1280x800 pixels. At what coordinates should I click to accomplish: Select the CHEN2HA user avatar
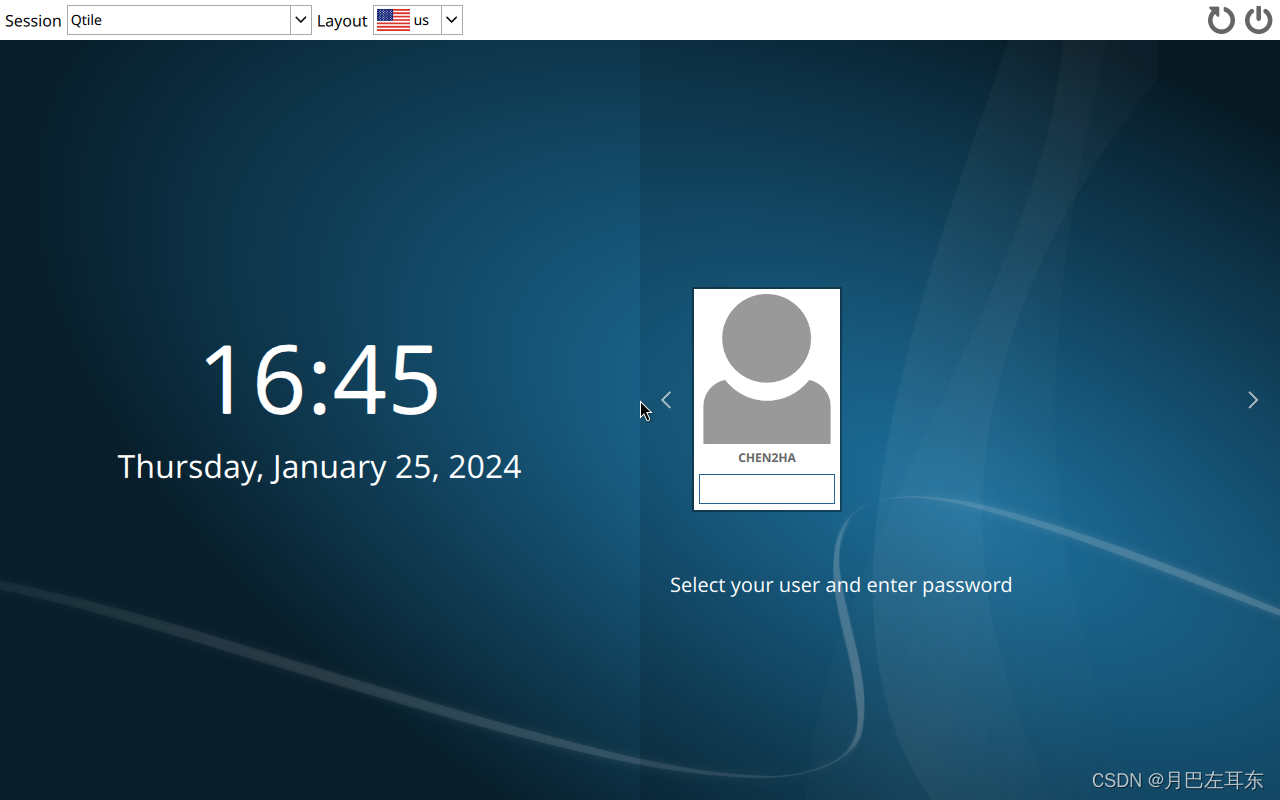tap(767, 369)
